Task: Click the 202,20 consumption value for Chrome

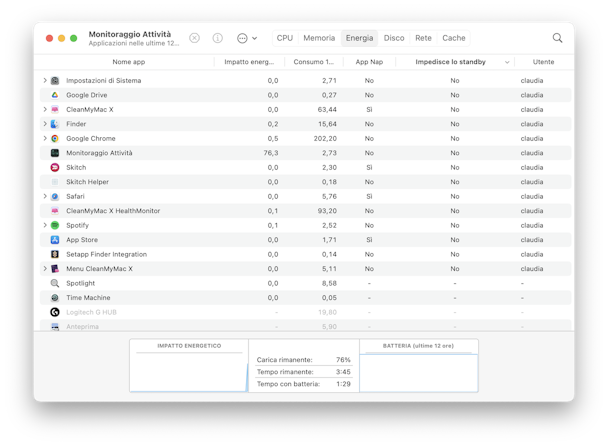Action: tap(325, 138)
